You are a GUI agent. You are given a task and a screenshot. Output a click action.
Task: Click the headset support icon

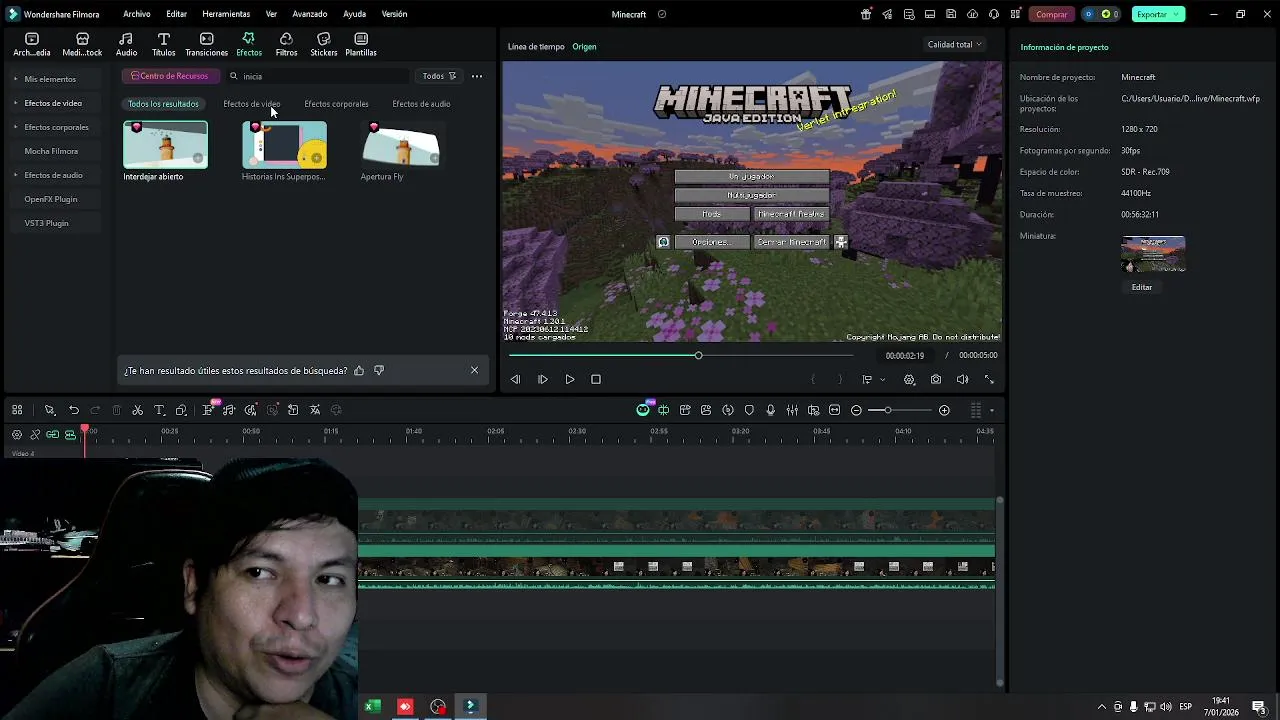click(994, 14)
